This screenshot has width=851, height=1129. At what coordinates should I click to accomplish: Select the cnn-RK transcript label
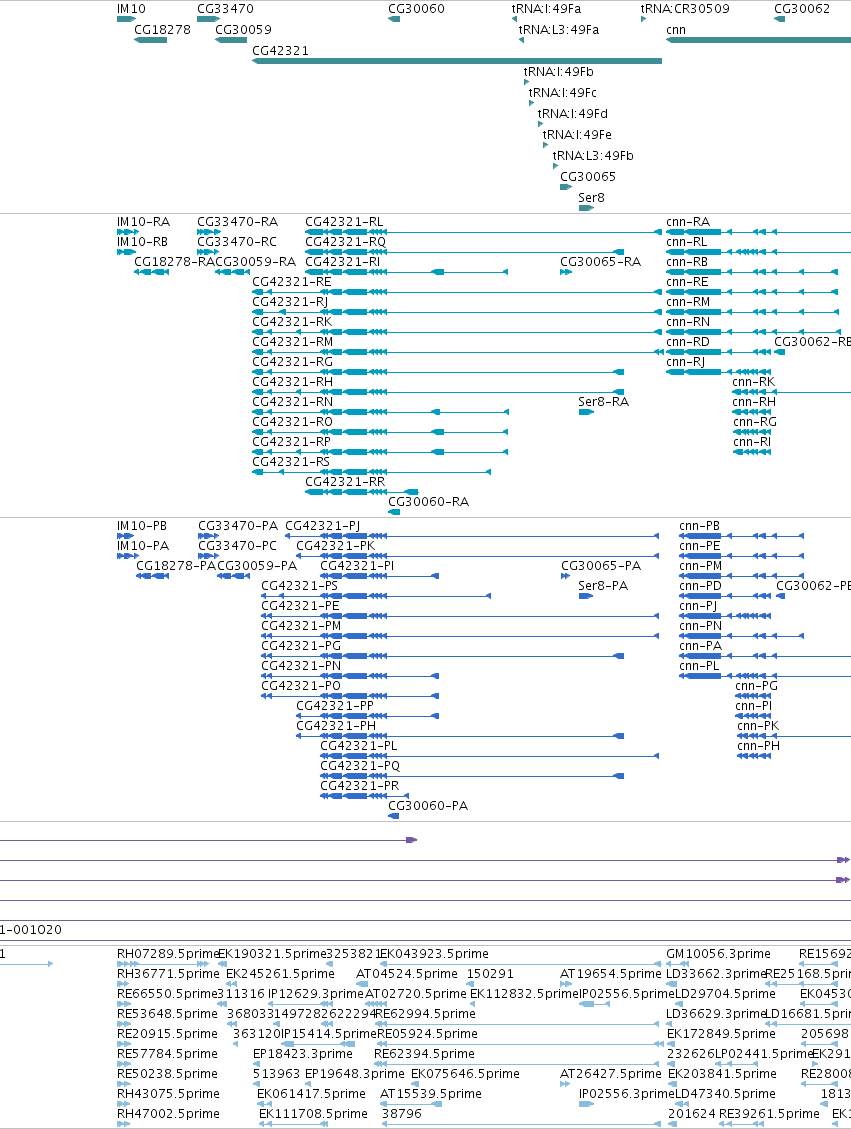point(754,382)
